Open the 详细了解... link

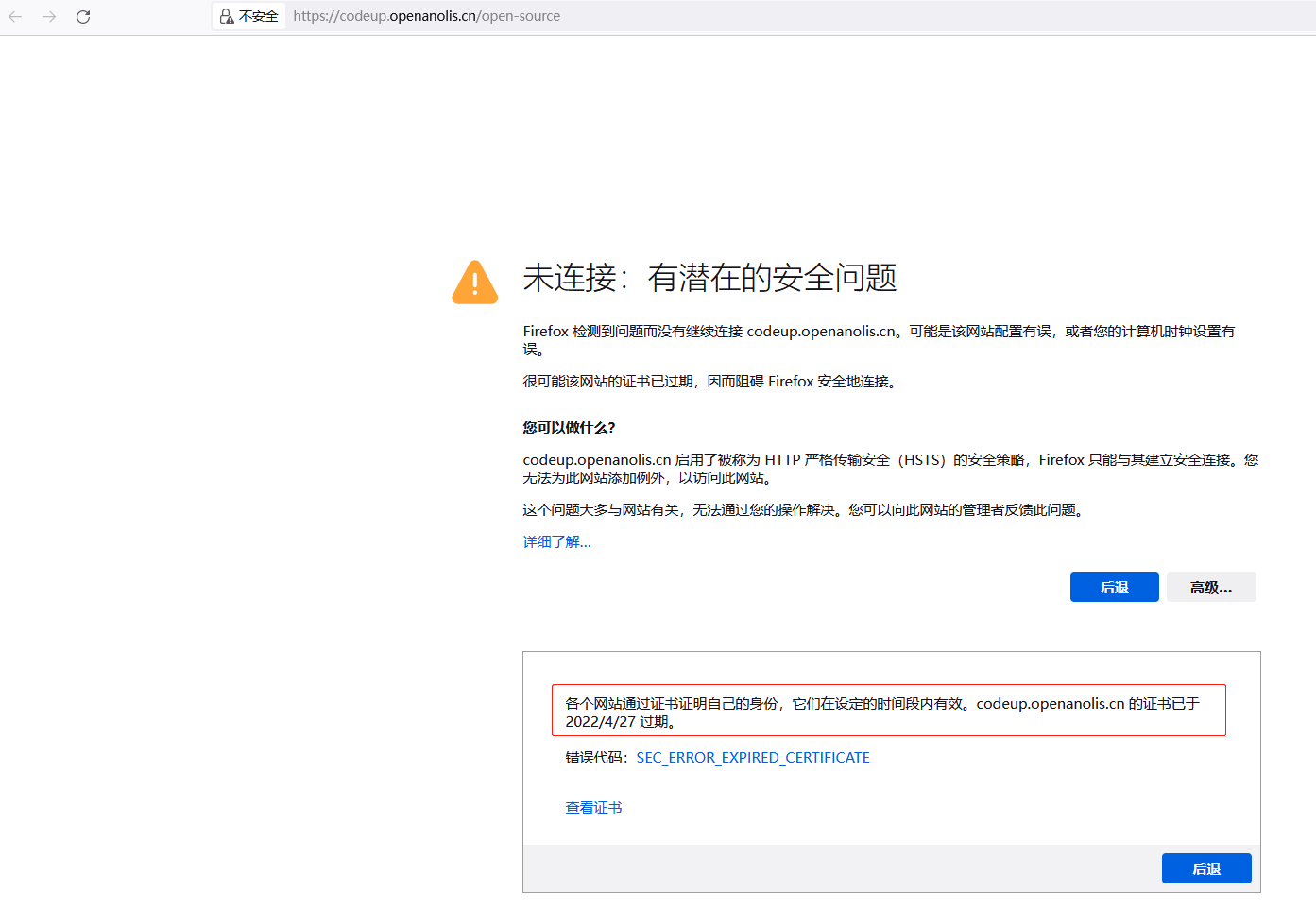[x=556, y=541]
